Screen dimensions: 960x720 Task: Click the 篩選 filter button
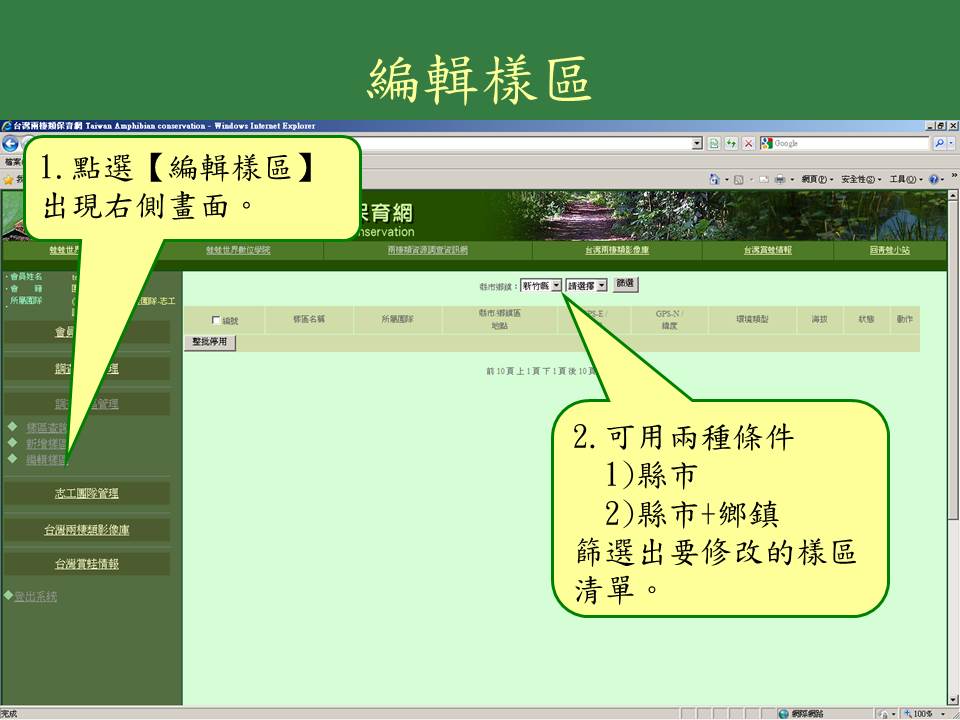click(625, 285)
